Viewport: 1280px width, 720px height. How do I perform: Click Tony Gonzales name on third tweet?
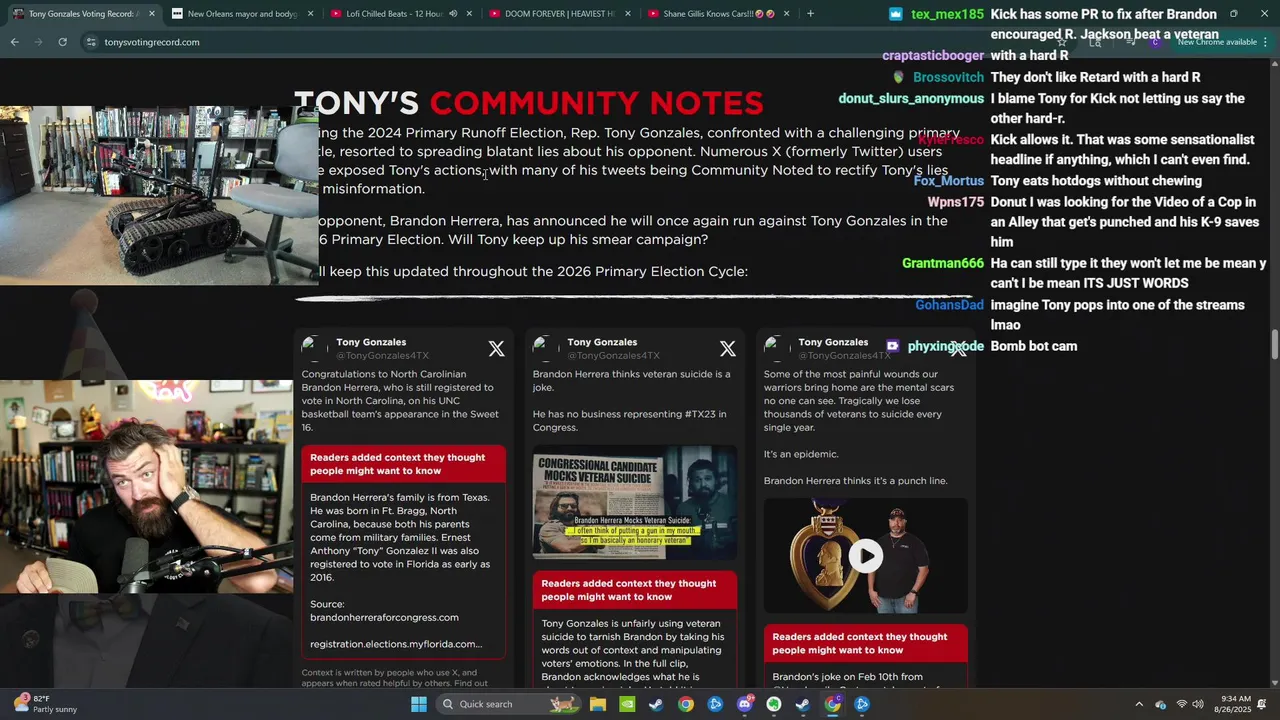832,342
